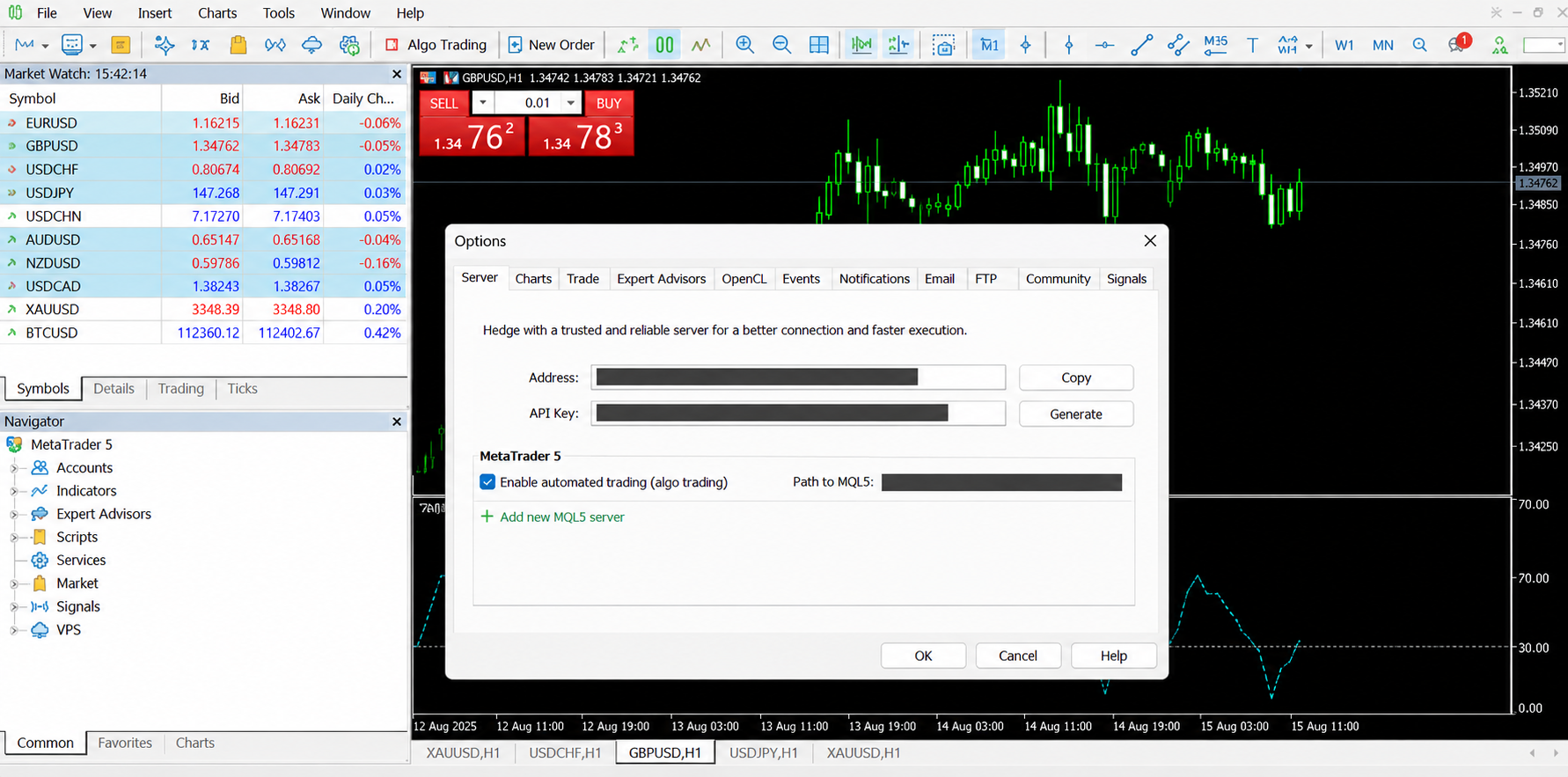
Task: Open the File menu
Action: coord(47,13)
